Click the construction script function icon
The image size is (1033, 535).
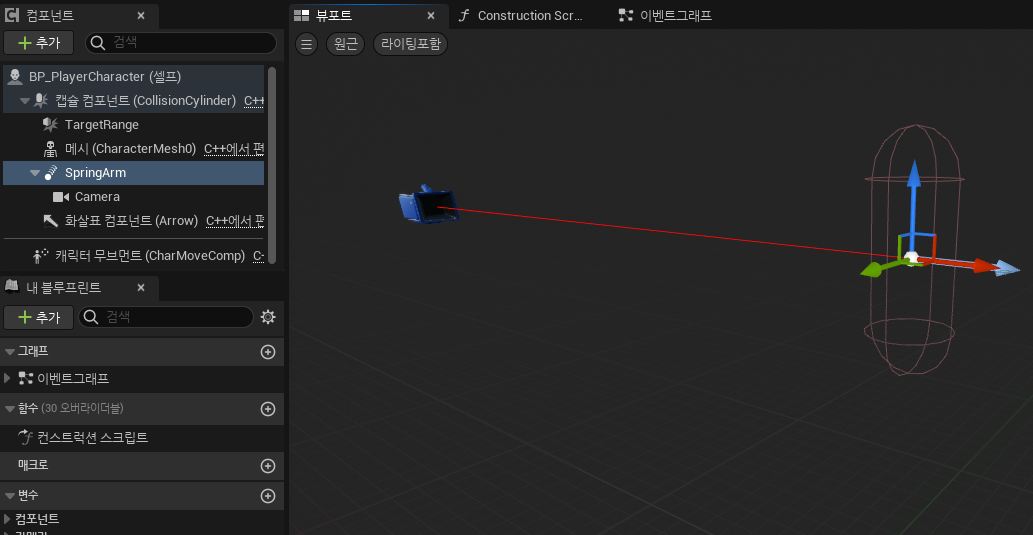point(26,437)
